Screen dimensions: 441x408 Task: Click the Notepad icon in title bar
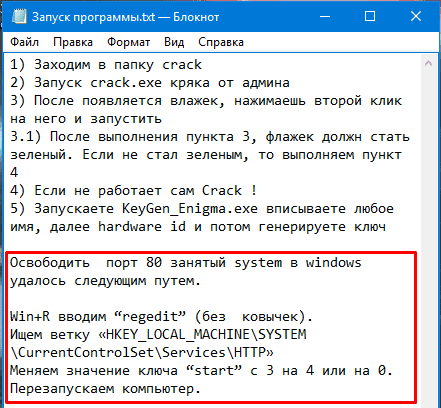click(x=19, y=17)
